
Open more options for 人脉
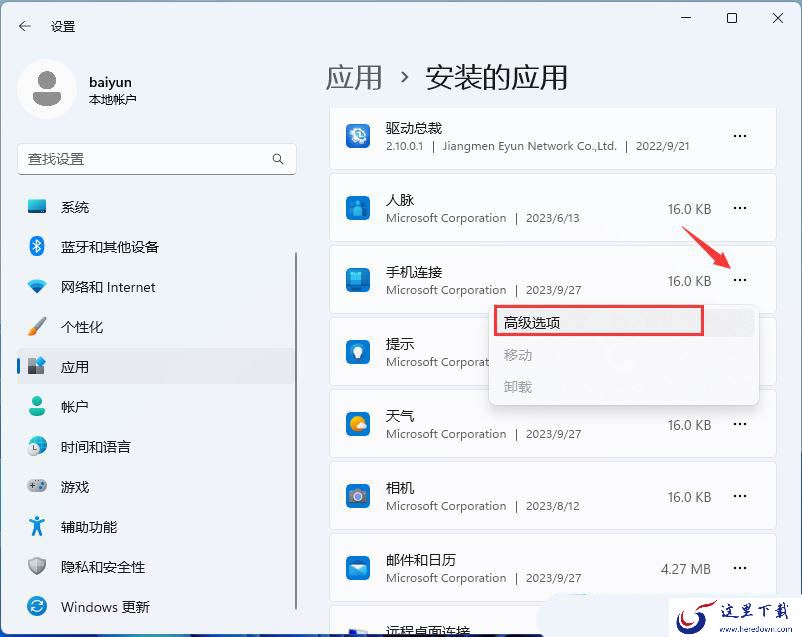point(740,208)
